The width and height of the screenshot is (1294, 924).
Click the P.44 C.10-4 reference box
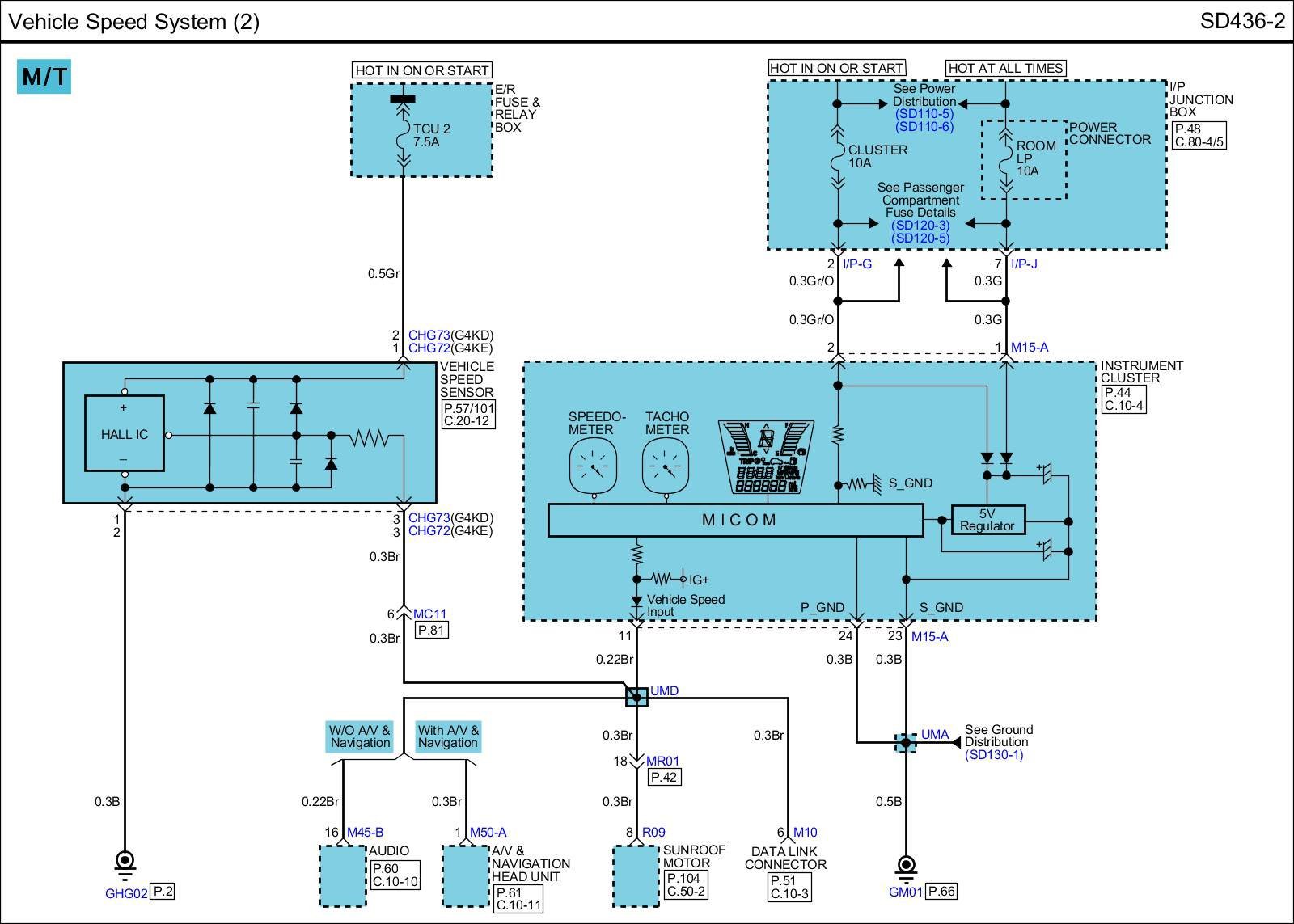click(x=1123, y=399)
